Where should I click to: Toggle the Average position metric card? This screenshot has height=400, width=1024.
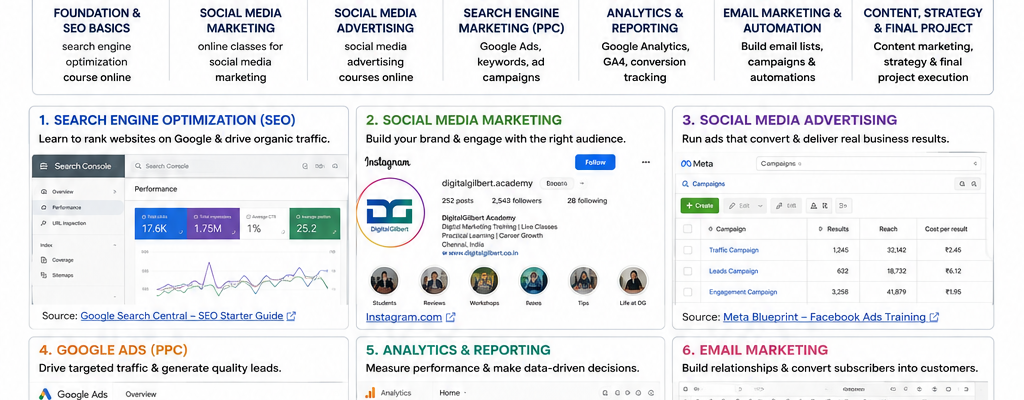(314, 224)
